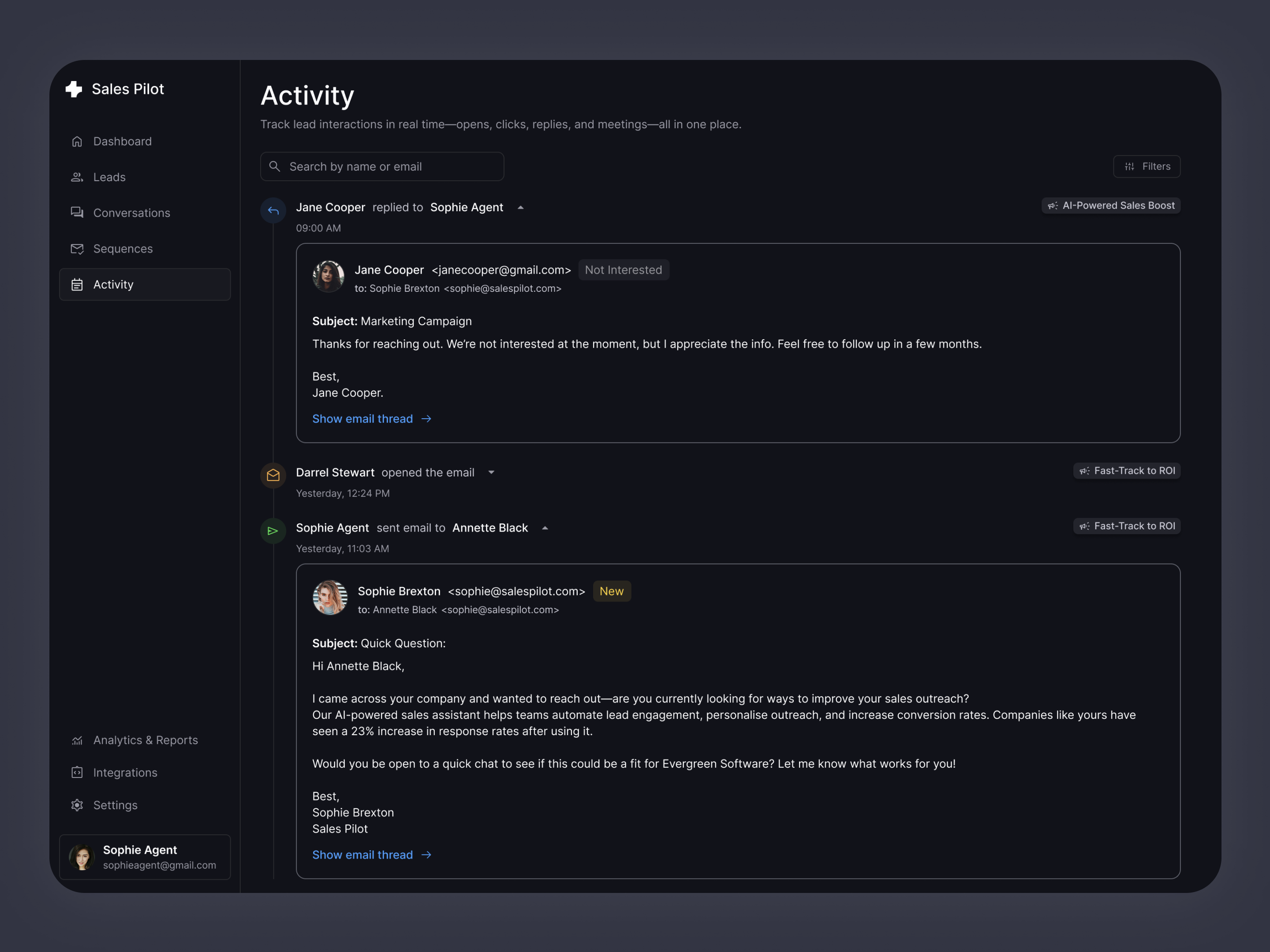Click the blue reply arrow timeline icon
The width and height of the screenshot is (1270, 952).
(x=273, y=211)
